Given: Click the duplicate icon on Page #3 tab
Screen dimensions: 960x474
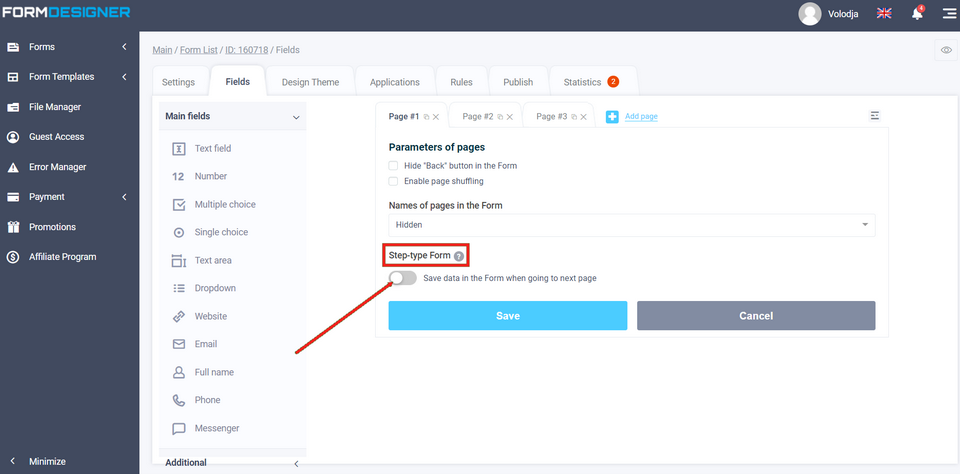Looking at the screenshot, I should pyautogui.click(x=574, y=117).
